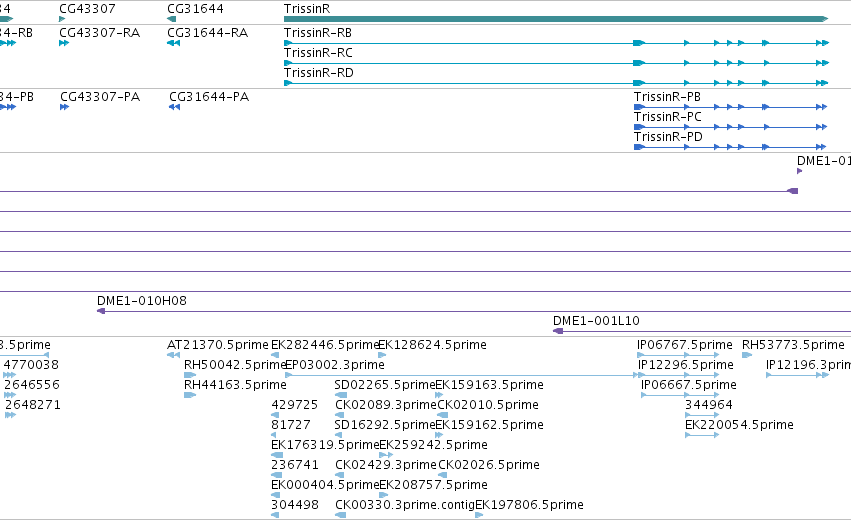Screen dimensions: 851x520
Task: Click the CK02026.5prime EST label
Action: tap(488, 465)
